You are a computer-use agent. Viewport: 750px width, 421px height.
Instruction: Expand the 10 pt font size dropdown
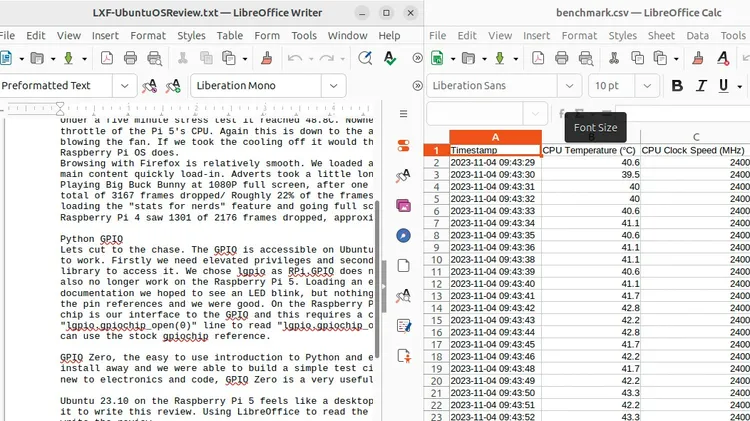tap(647, 86)
